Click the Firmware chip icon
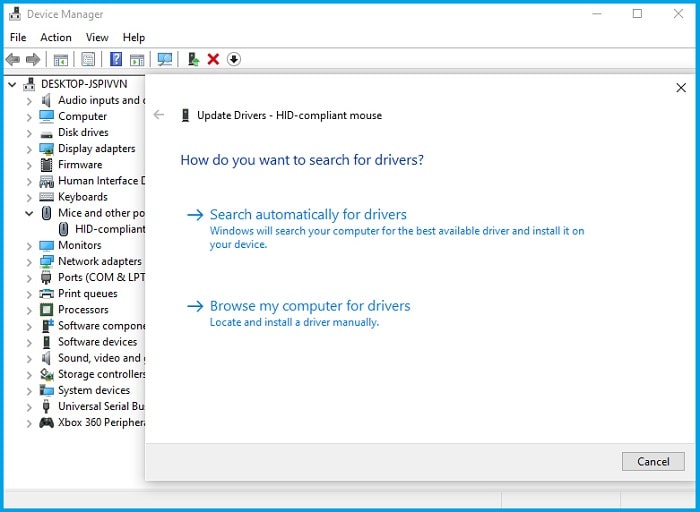Screen dimensions: 700x512 (46, 165)
